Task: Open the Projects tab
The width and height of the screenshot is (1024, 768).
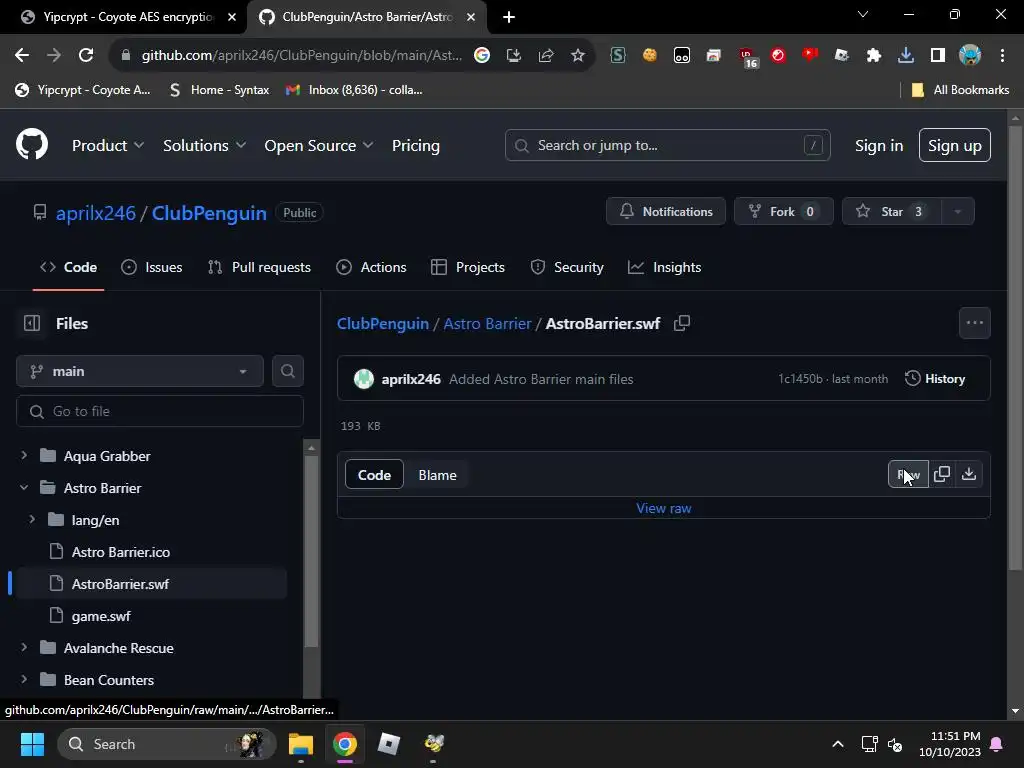Action: [x=468, y=267]
